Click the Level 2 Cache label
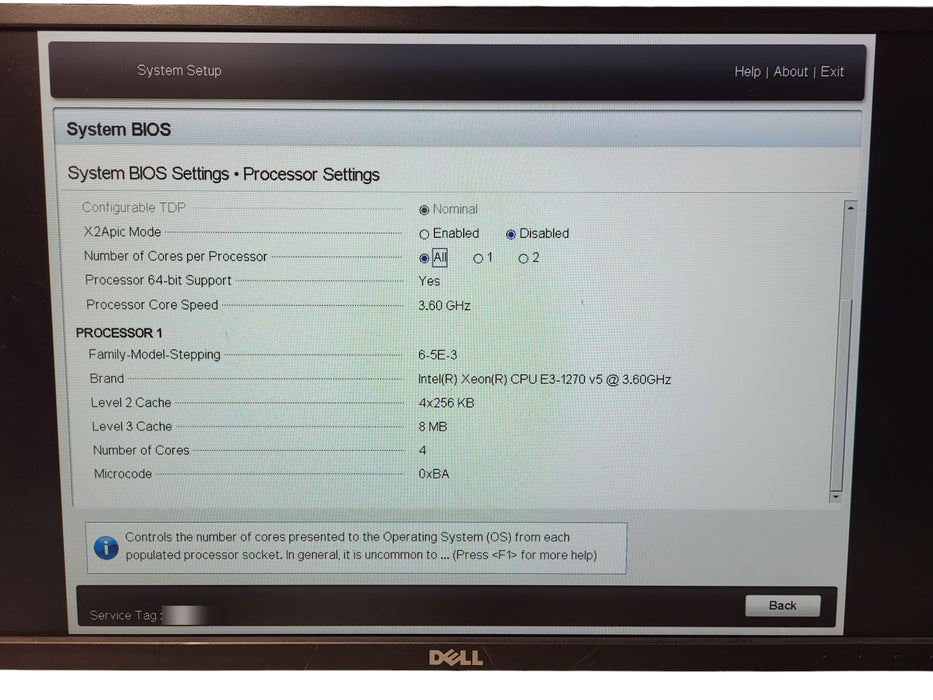The height and width of the screenshot is (700, 933). (x=131, y=402)
